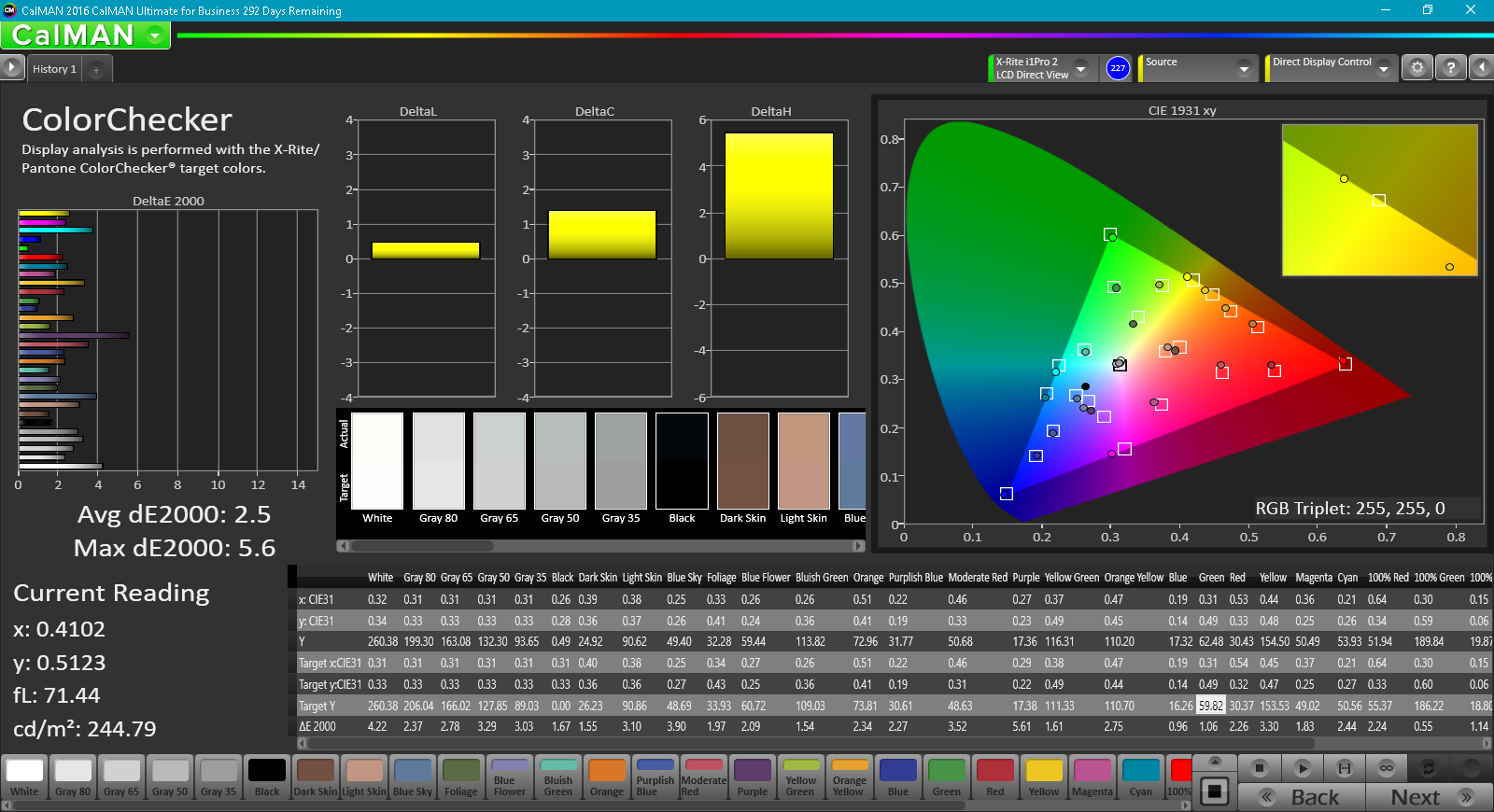Select the Light Skin patch swatch
Viewport: 1494px width, 812px height.
tap(364, 777)
